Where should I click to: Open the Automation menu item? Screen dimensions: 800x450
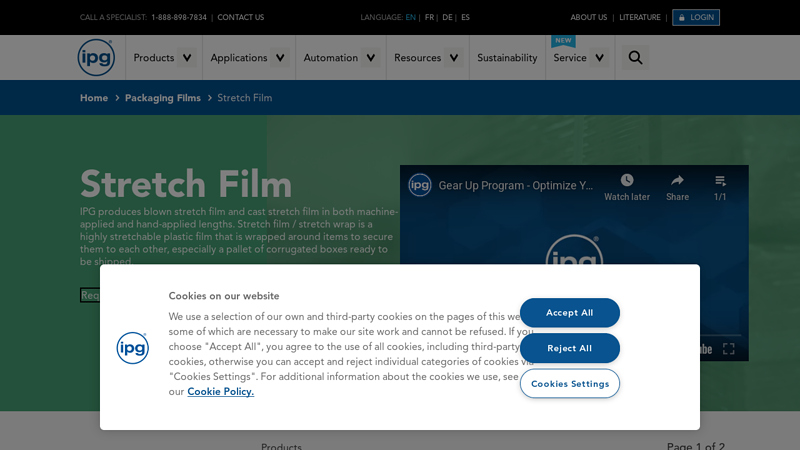(331, 58)
